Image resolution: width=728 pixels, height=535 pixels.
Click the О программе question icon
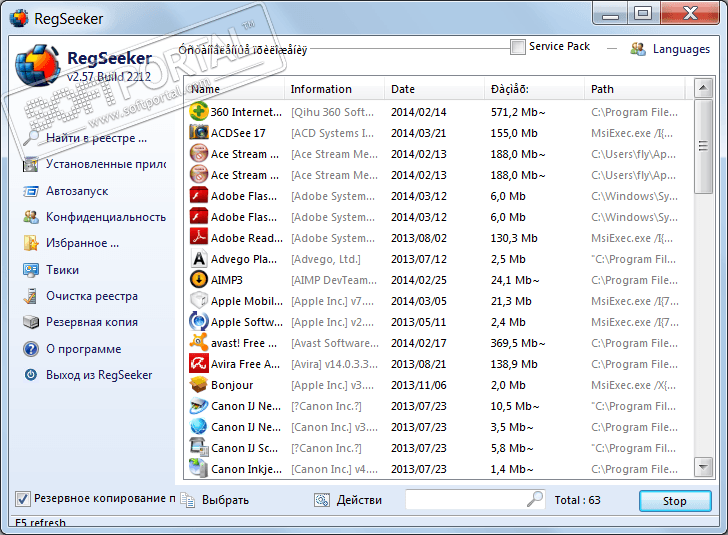31,349
